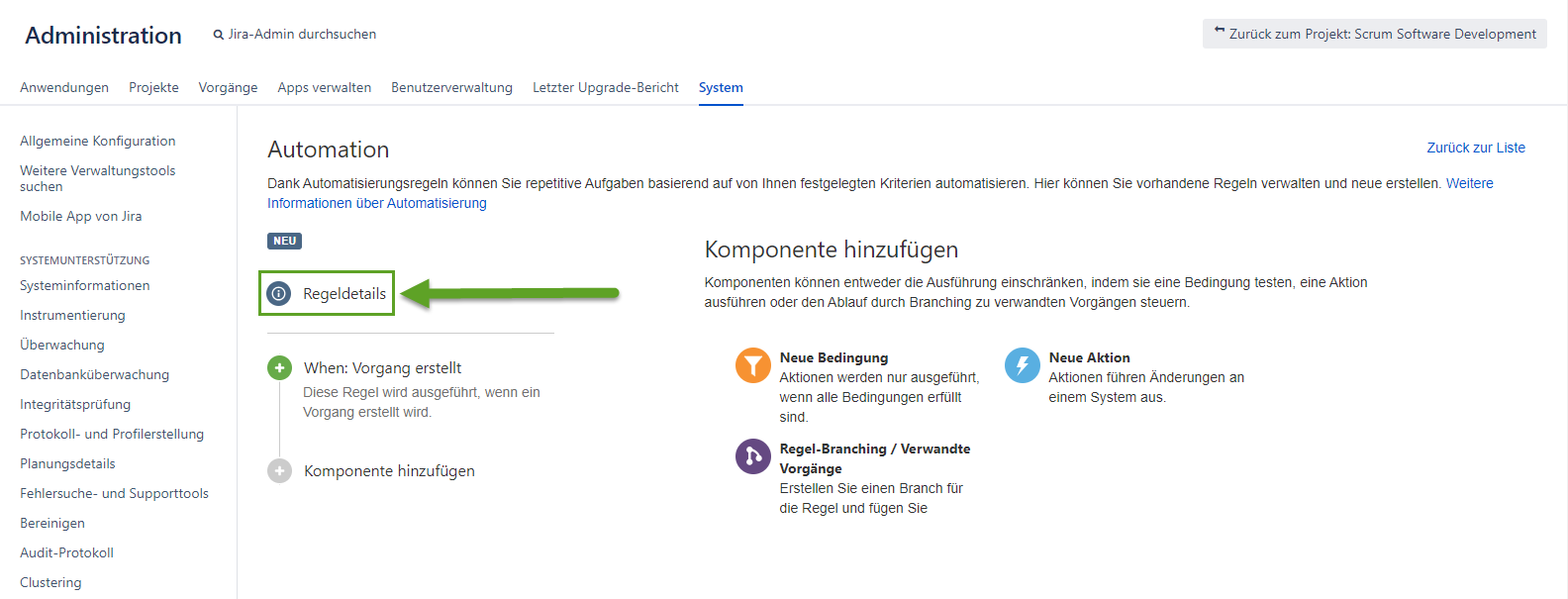Open the Apps verwalten tab

(324, 87)
